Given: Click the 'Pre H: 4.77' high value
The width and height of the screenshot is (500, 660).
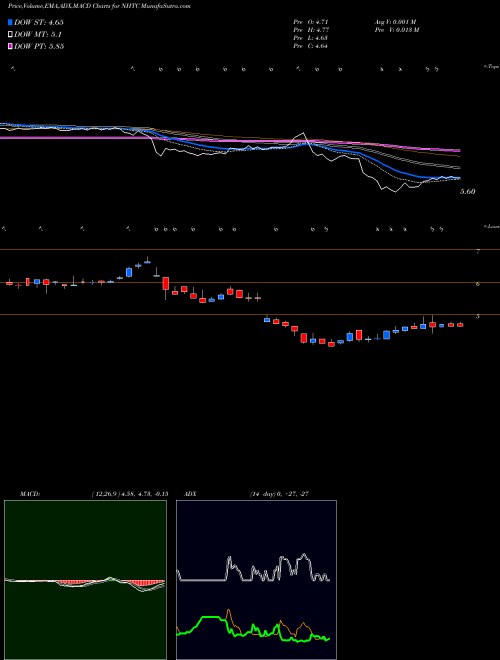Looking at the screenshot, I should (311, 30).
